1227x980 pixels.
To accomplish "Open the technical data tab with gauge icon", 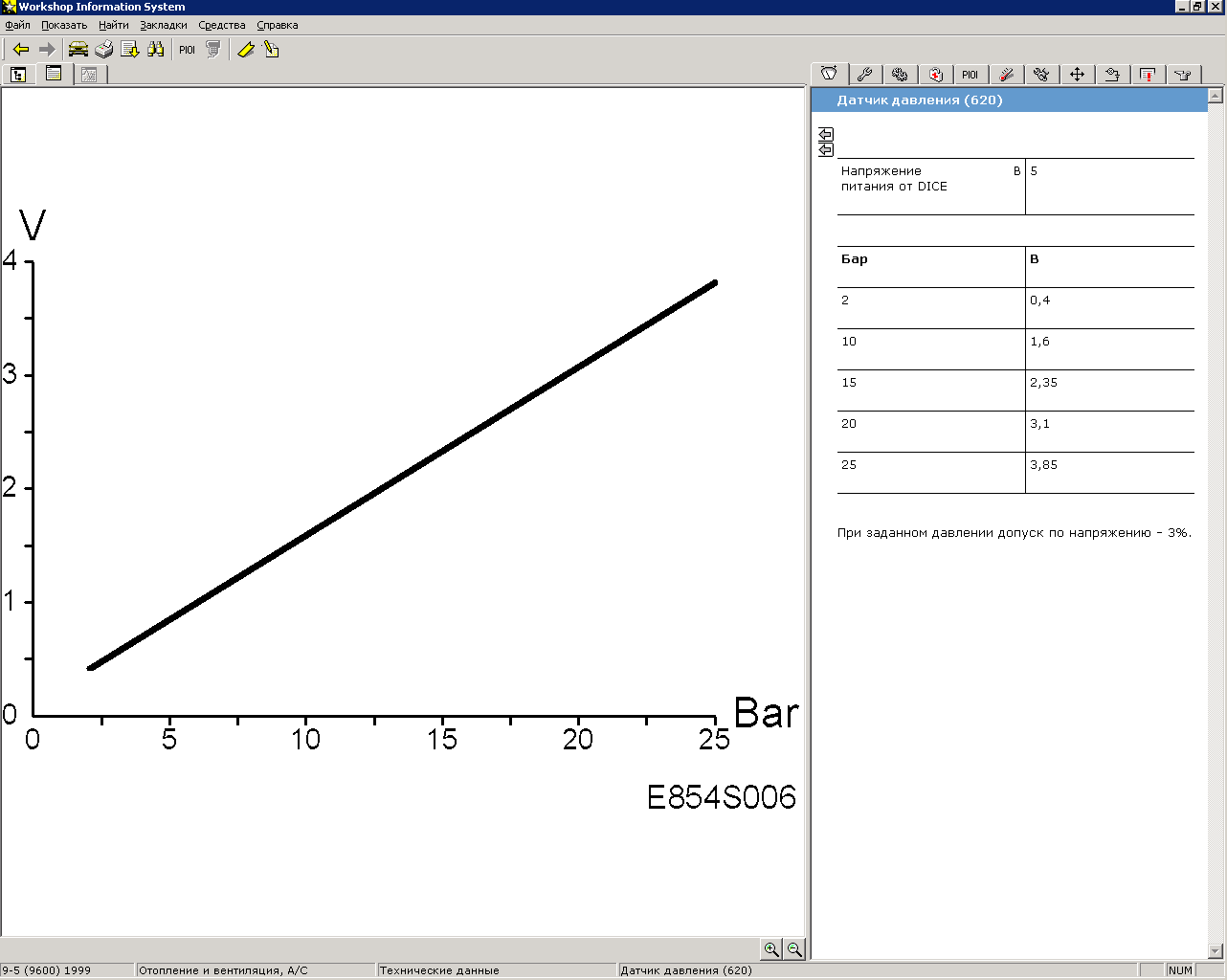I will click(829, 74).
